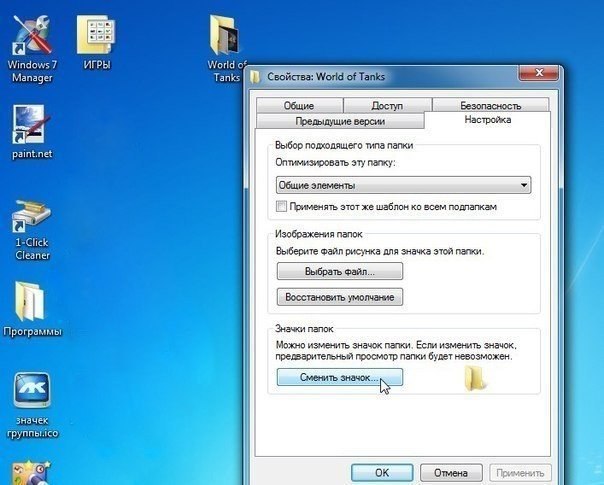The width and height of the screenshot is (604, 485).
Task: Click the 1-Click Cleaner desktop icon
Action: pos(31,220)
